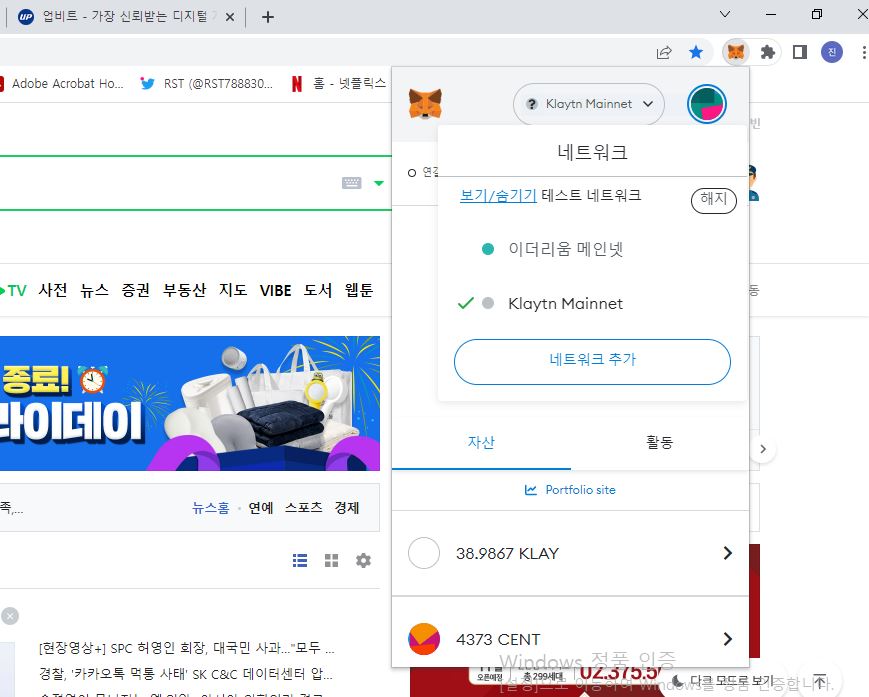Open news settings gear icon
The height and width of the screenshot is (697, 869).
[363, 561]
